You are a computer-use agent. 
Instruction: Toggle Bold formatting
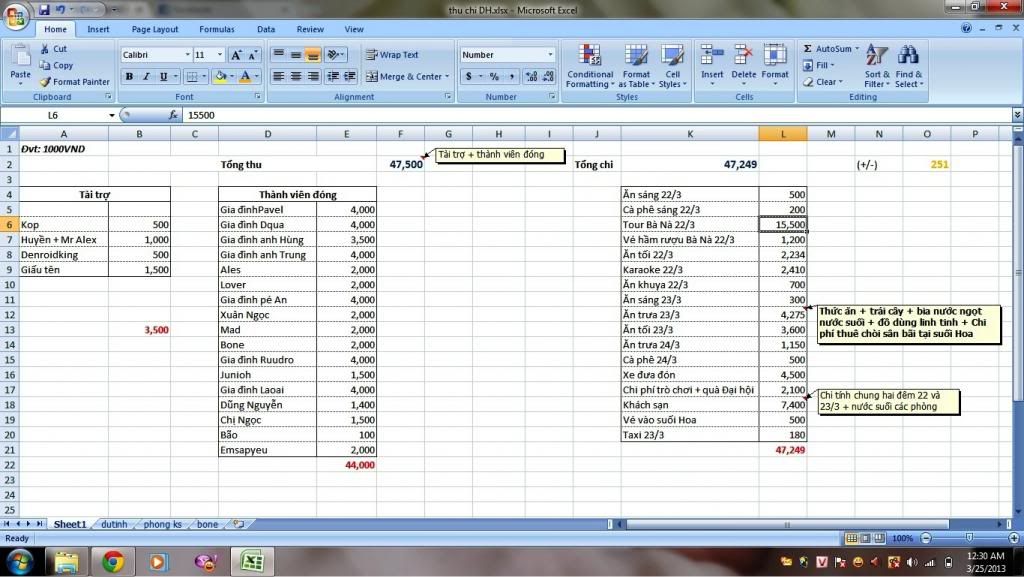(129, 77)
